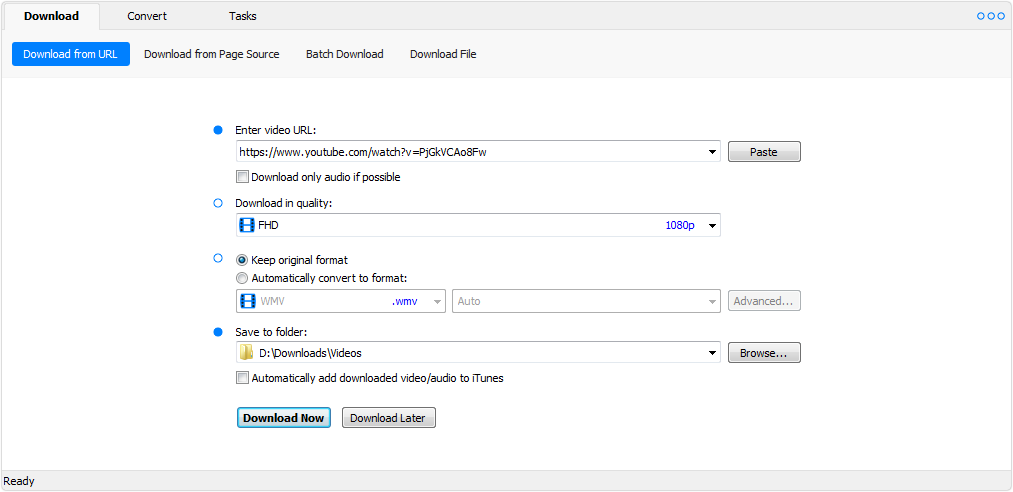Open the 1080p quality dropdown
Viewport: 1013px width, 492px height.
click(712, 226)
